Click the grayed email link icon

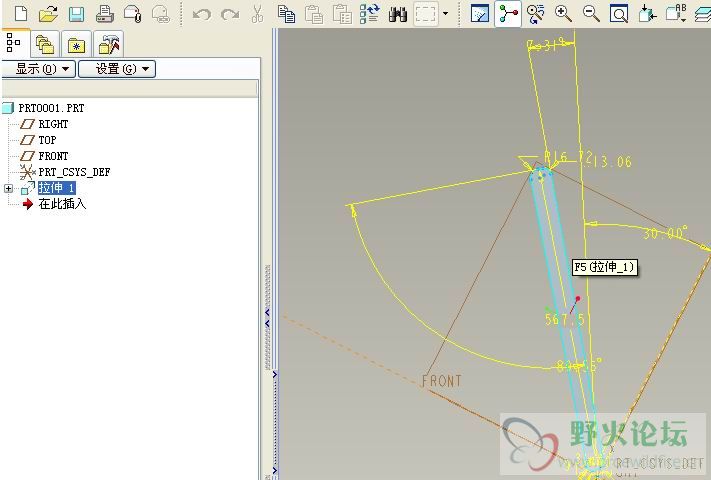tap(161, 14)
